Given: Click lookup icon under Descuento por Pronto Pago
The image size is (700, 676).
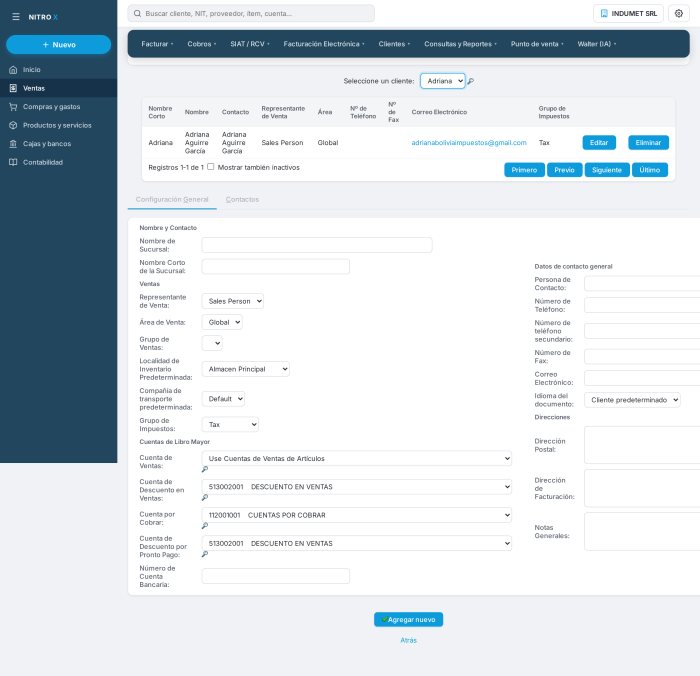Looking at the screenshot, I should tap(205, 554).
